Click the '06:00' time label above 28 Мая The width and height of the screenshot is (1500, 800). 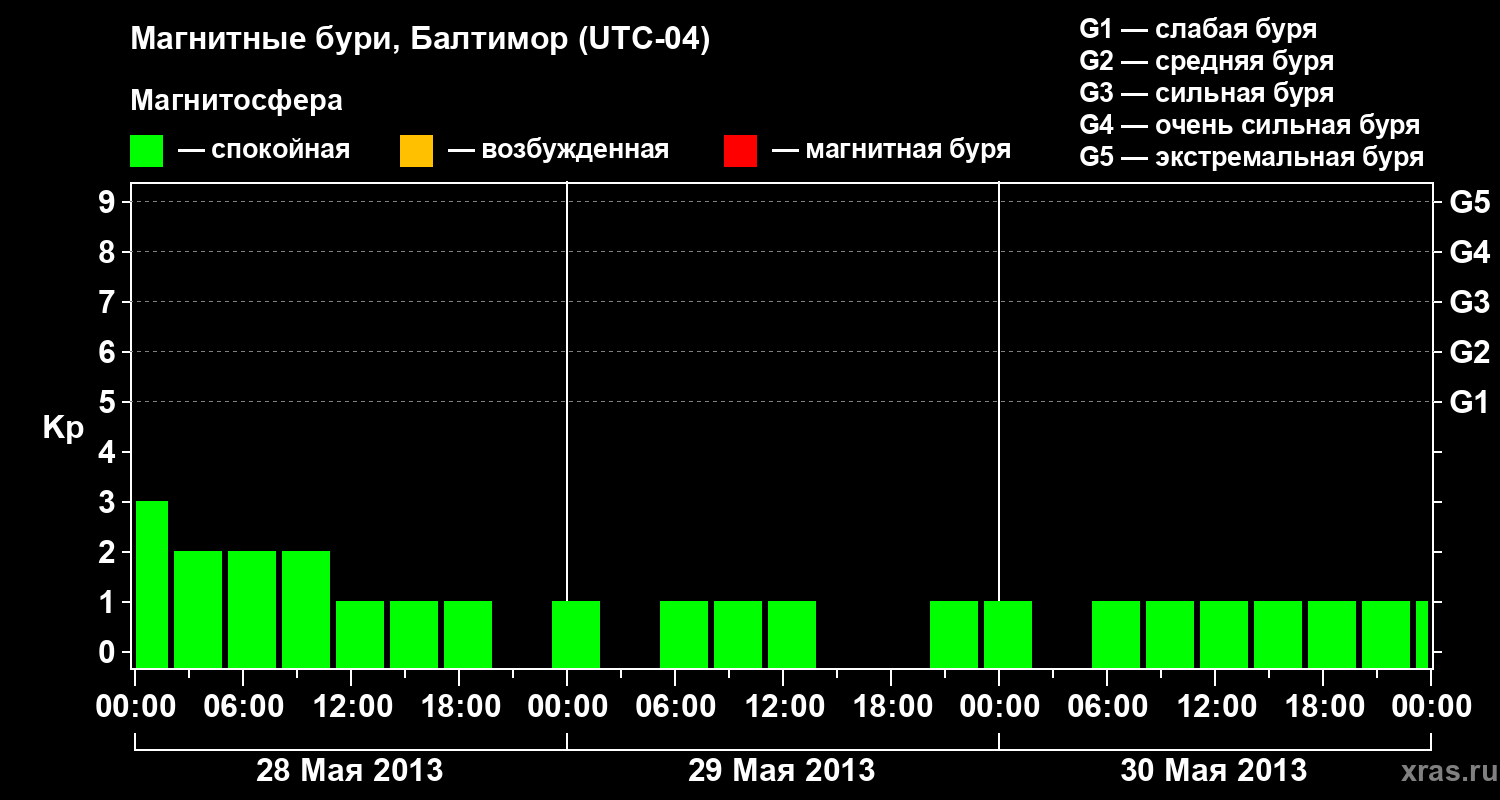coord(242,706)
